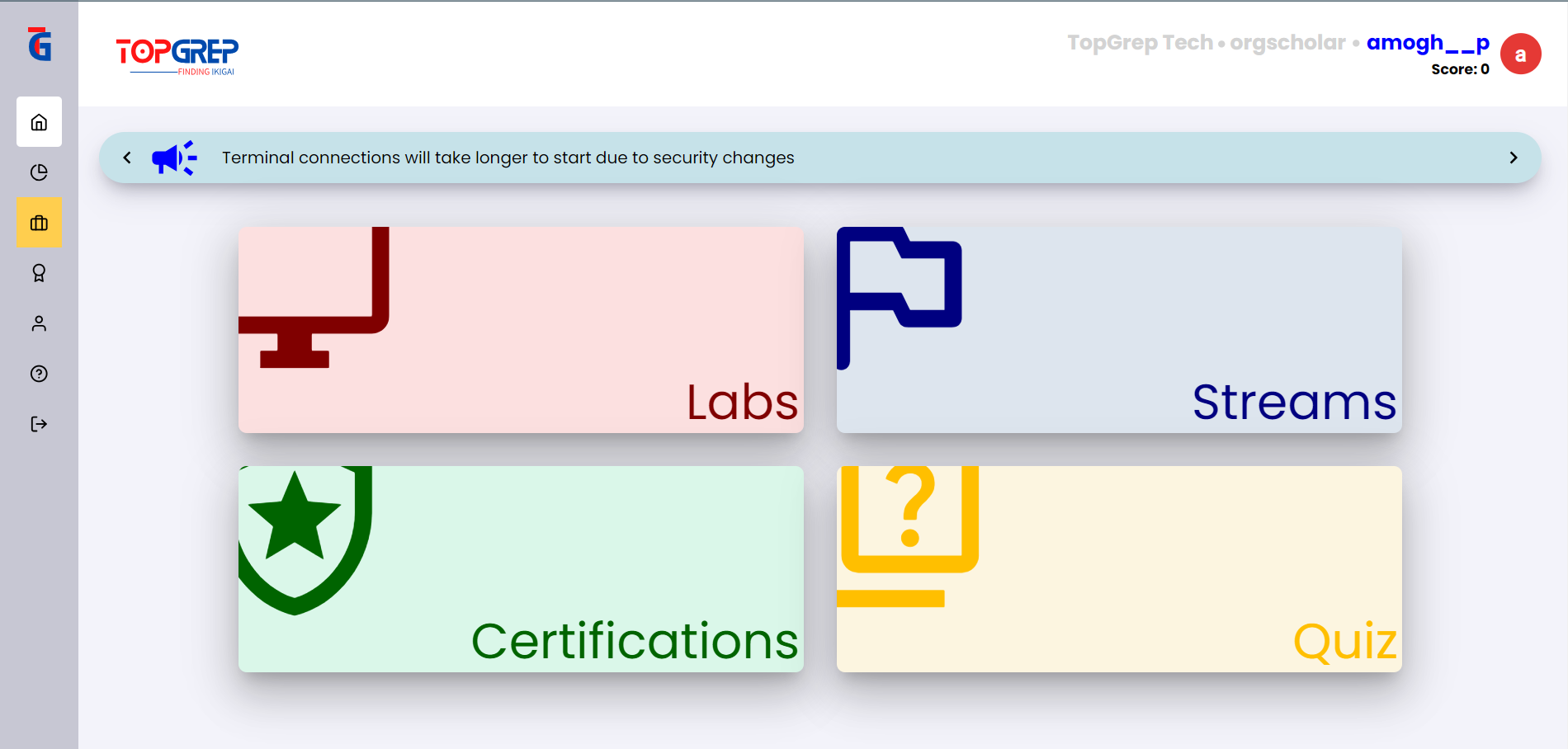The height and width of the screenshot is (749, 1568).
Task: Open the Quiz card
Action: point(1119,569)
